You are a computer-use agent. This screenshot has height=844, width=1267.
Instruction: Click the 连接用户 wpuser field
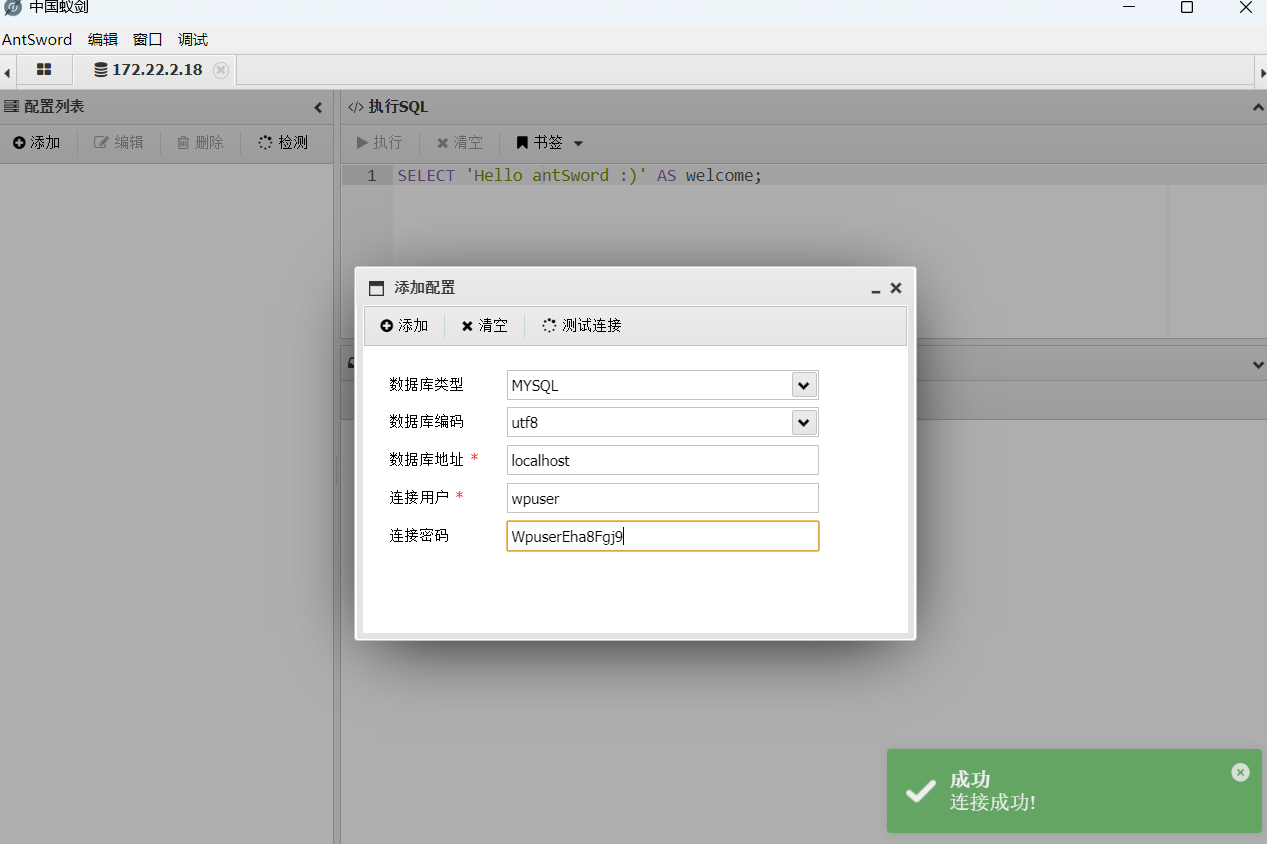663,498
